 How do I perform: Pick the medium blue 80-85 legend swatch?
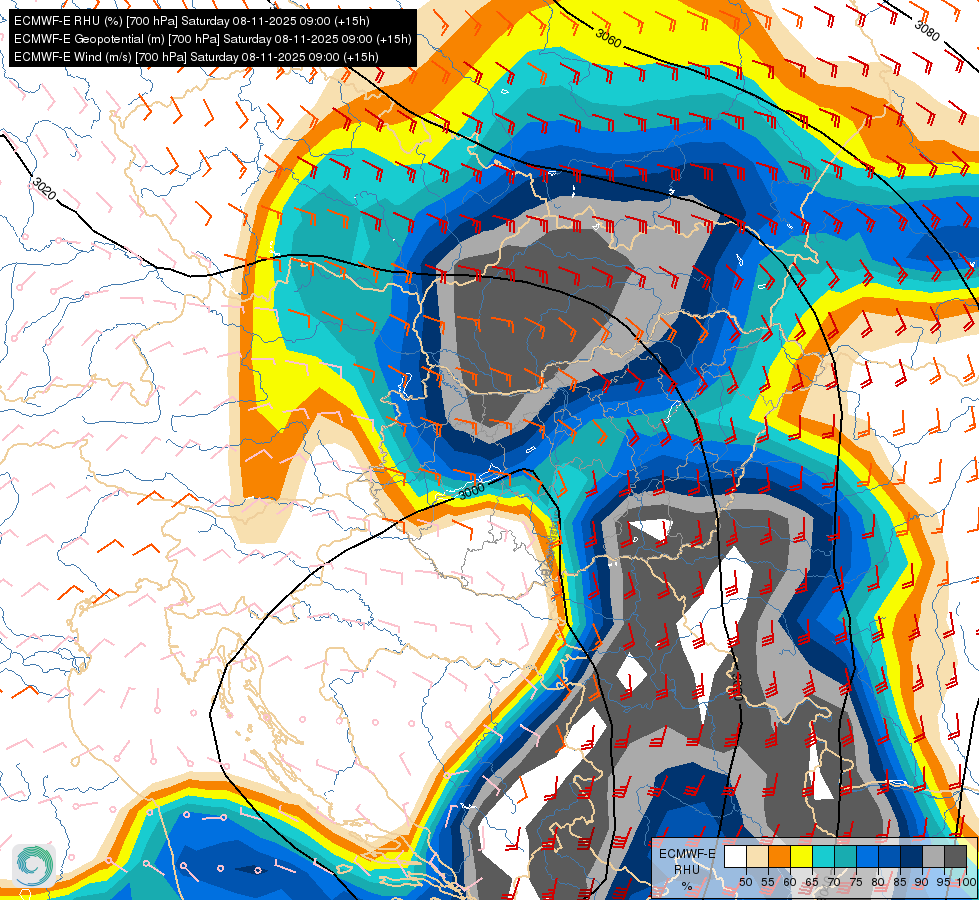(890, 856)
